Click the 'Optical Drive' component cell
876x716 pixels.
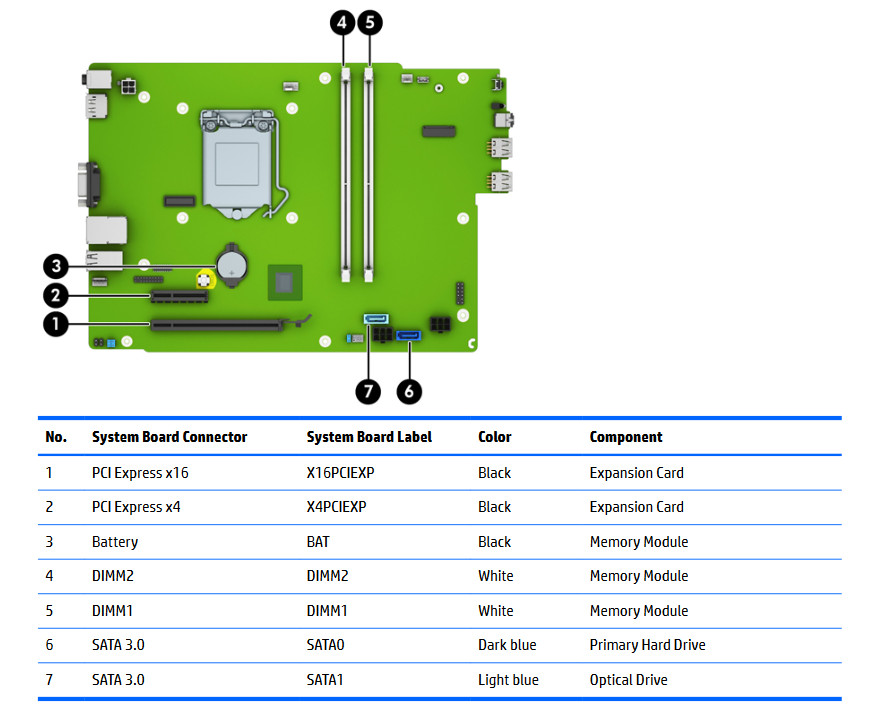(x=629, y=680)
